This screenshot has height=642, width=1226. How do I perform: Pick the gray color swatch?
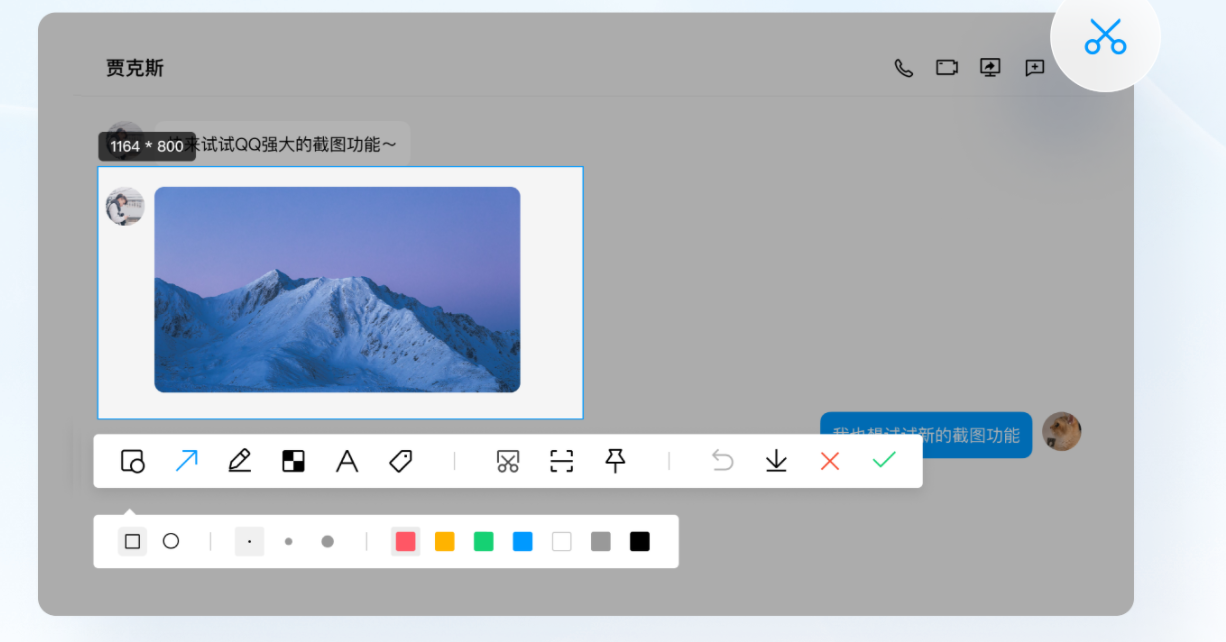click(x=601, y=541)
